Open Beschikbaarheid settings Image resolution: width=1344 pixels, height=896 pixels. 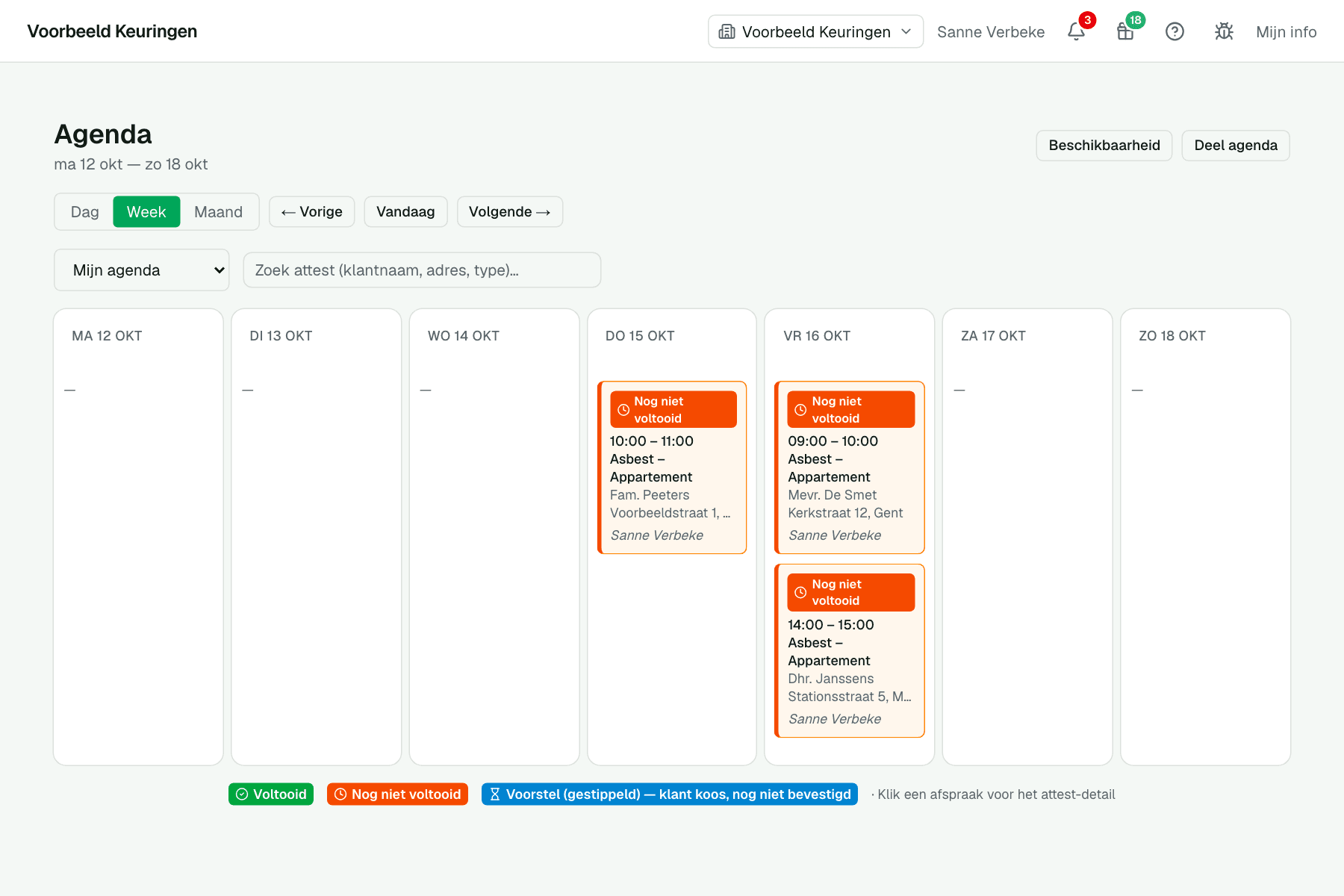pos(1104,145)
